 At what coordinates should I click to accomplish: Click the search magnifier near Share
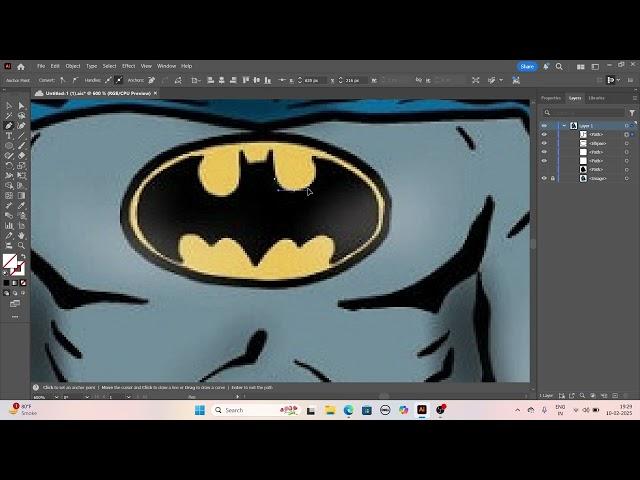(559, 67)
